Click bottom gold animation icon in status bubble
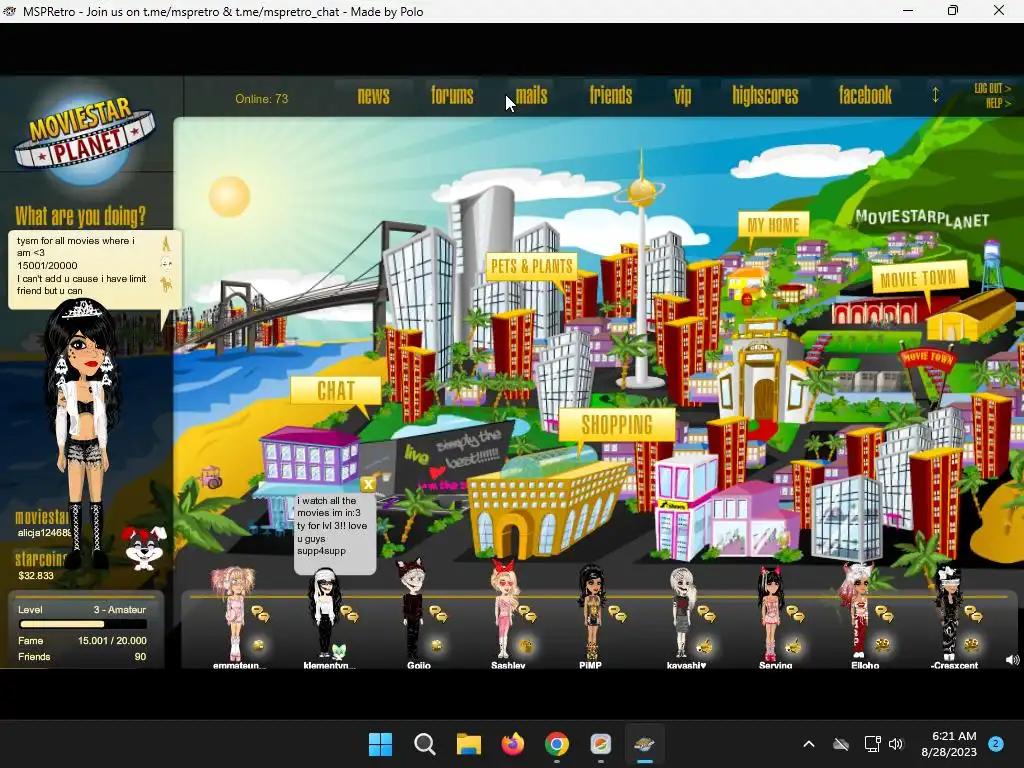This screenshot has width=1024, height=768. [x=167, y=285]
